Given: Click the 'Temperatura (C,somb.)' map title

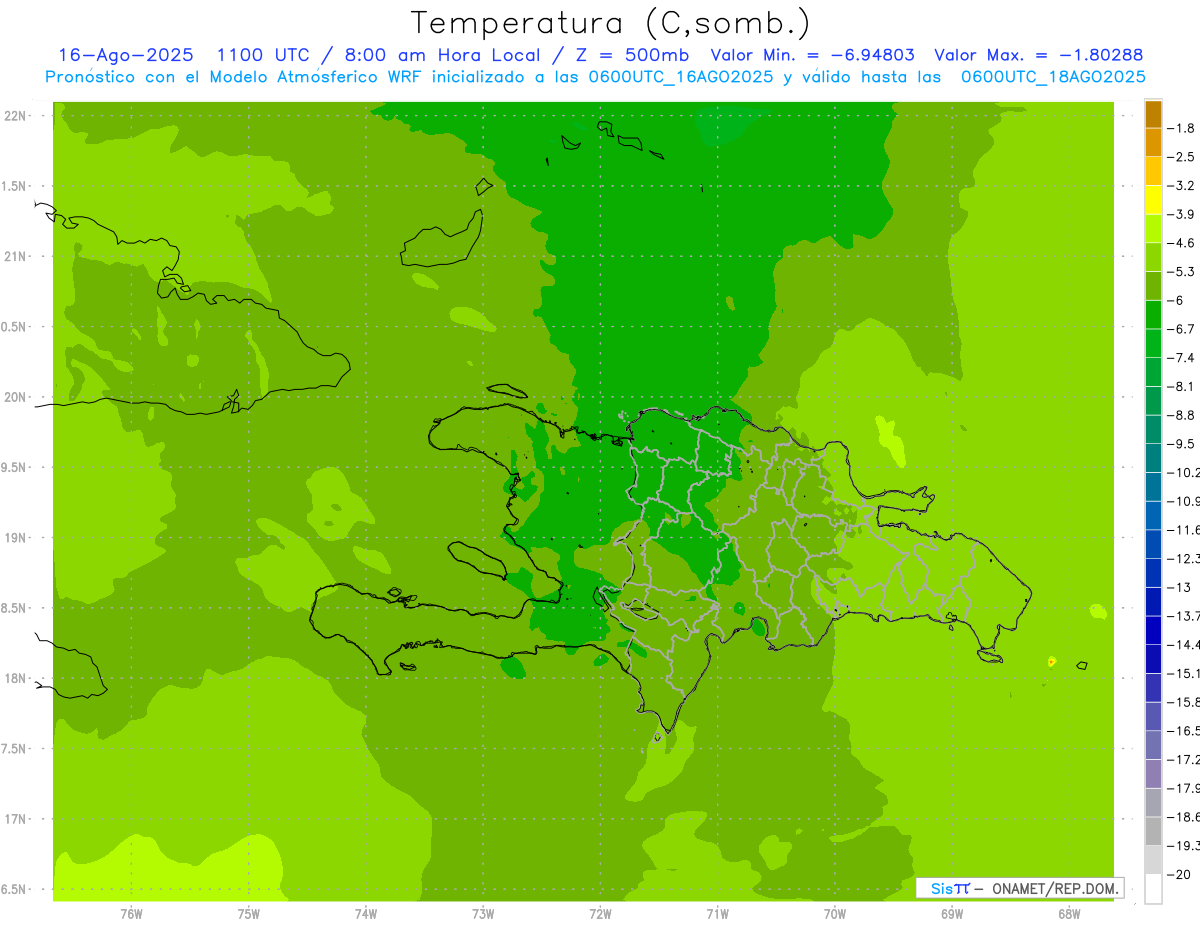Looking at the screenshot, I should (x=610, y=23).
